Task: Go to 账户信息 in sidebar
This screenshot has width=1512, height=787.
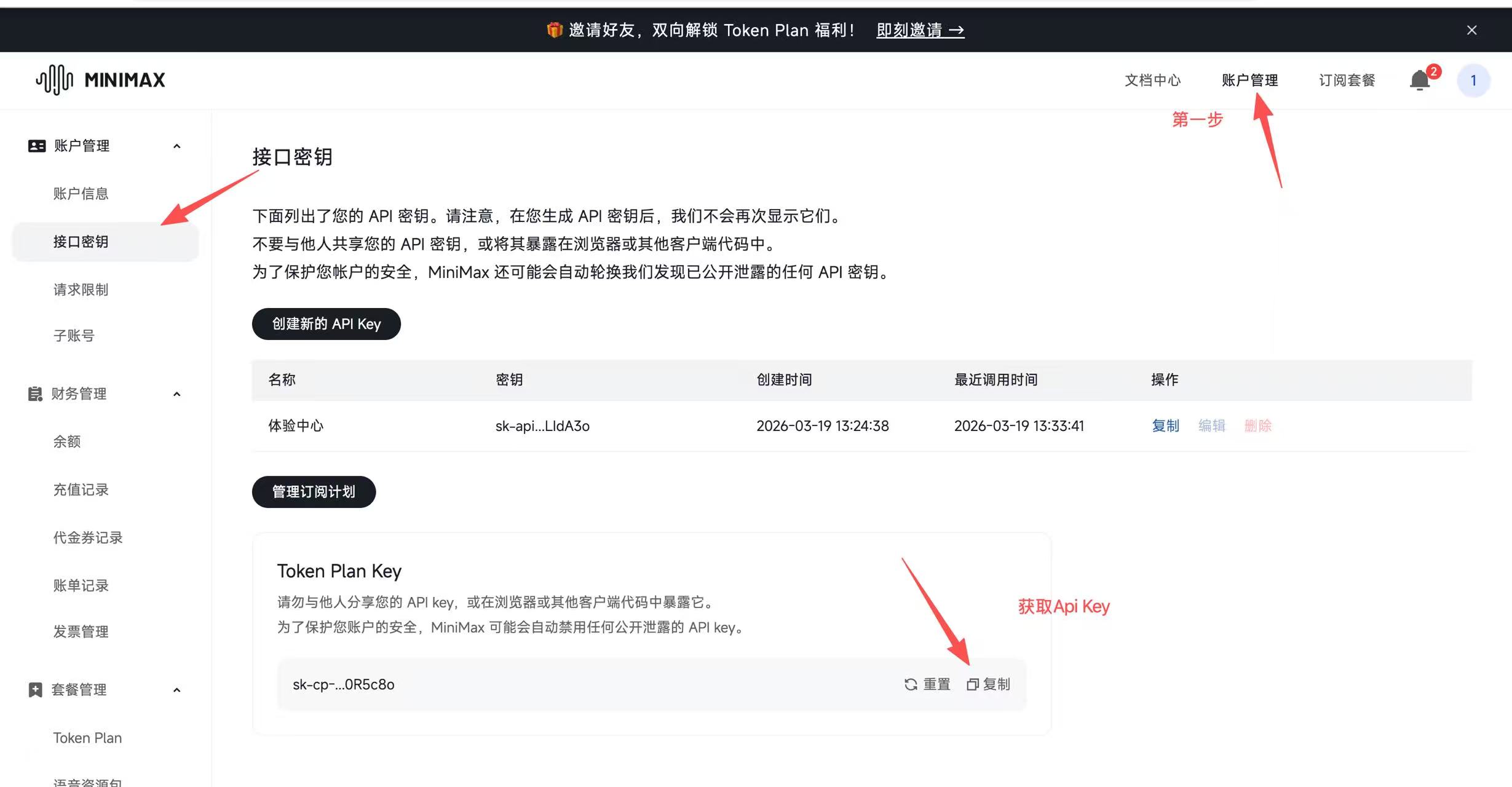Action: click(x=81, y=194)
